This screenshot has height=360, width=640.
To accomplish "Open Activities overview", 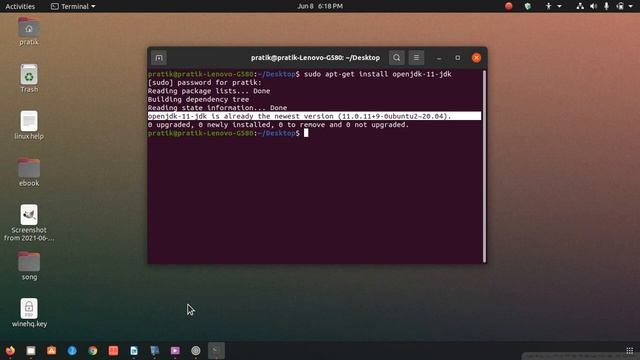I will [20, 6].
